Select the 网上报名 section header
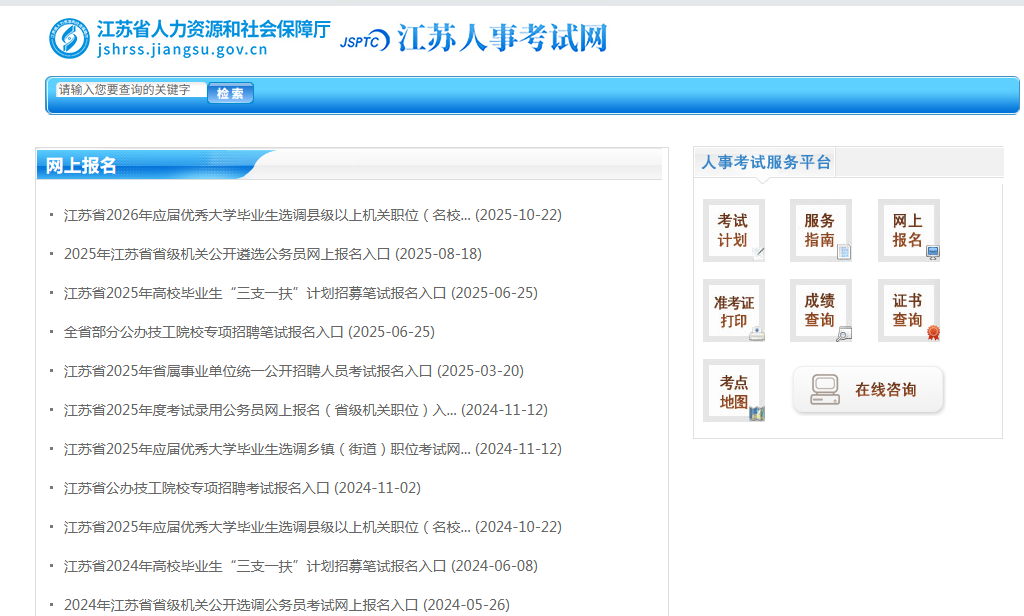Viewport: 1024px width, 616px height. (x=80, y=165)
